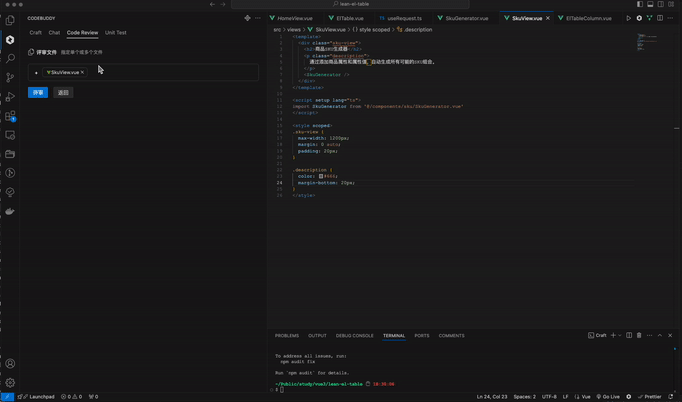The image size is (682, 402).
Task: Add a new terminal with plus icon
Action: coord(613,335)
